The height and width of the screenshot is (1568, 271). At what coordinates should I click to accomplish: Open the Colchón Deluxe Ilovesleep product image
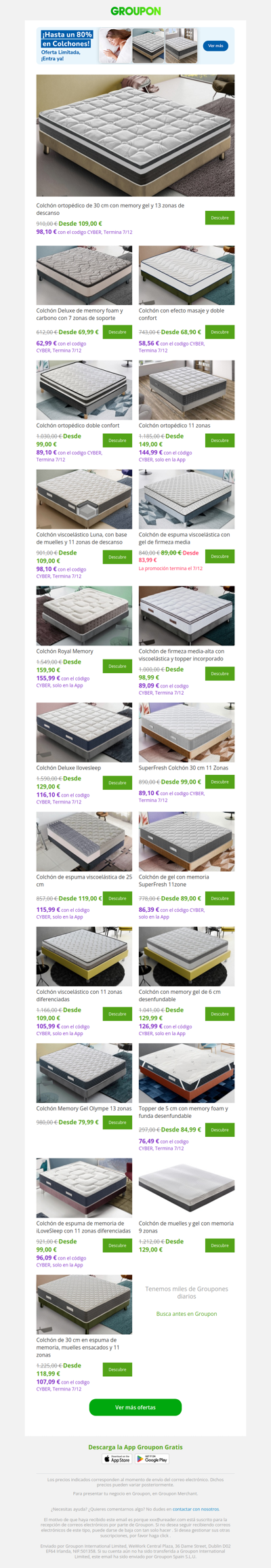pos(84,732)
